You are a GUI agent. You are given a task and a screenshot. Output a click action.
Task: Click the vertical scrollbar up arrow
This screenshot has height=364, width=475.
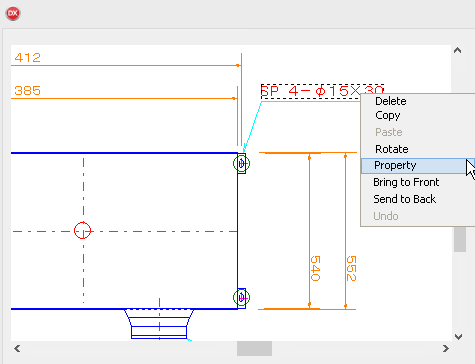[x=458, y=51]
